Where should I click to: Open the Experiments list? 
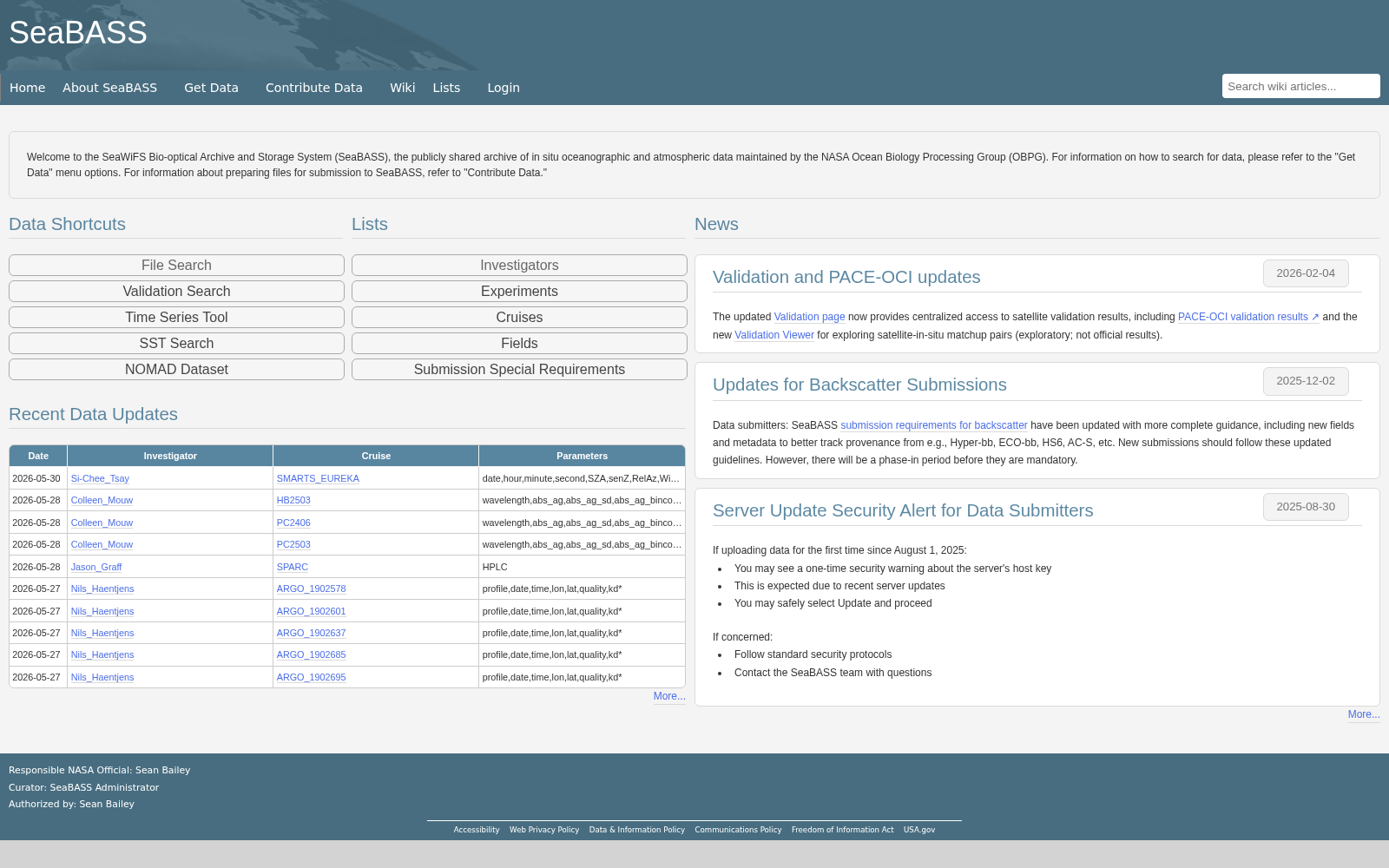point(519,292)
